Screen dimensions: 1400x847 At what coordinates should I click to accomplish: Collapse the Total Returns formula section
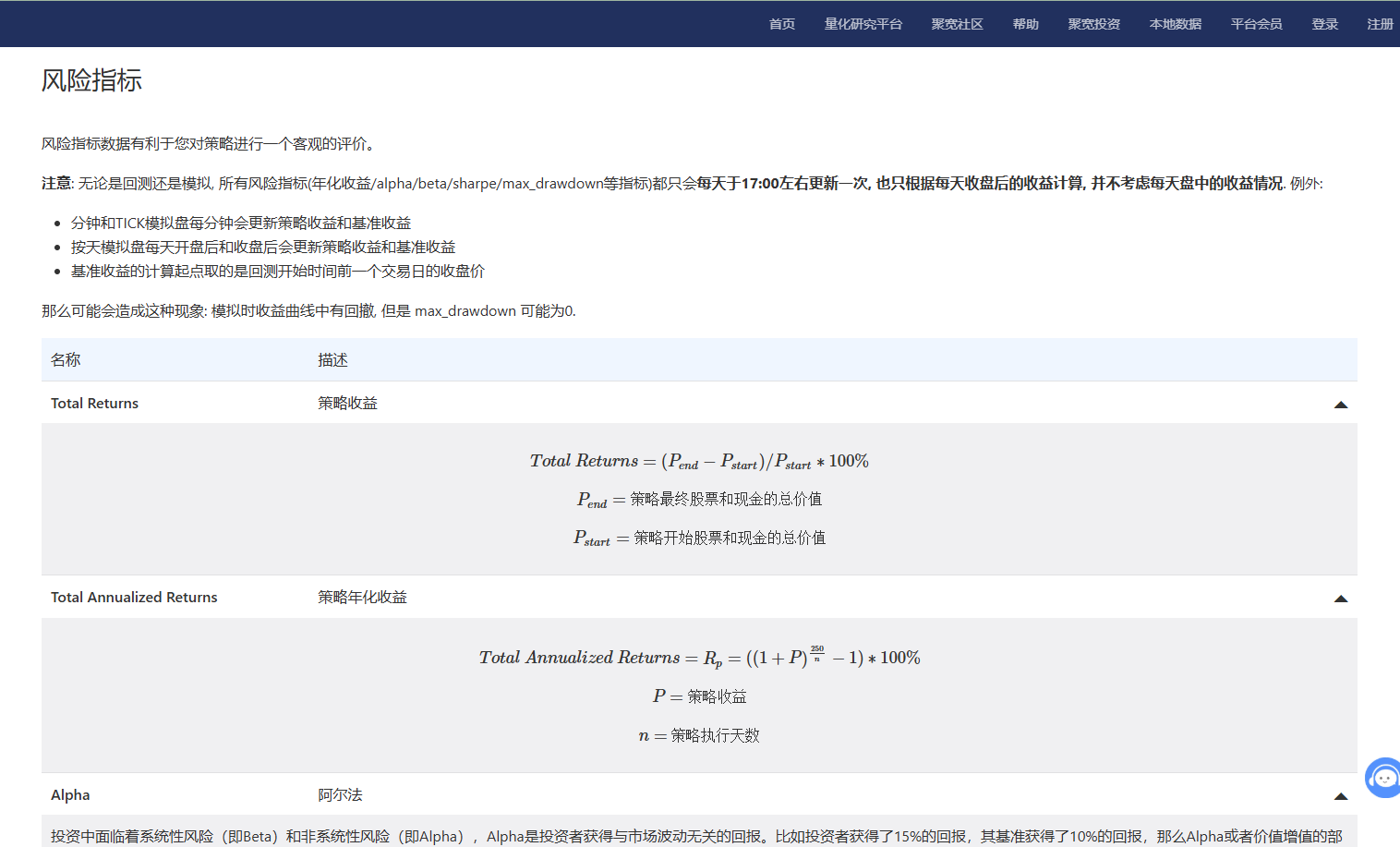[x=1340, y=405]
